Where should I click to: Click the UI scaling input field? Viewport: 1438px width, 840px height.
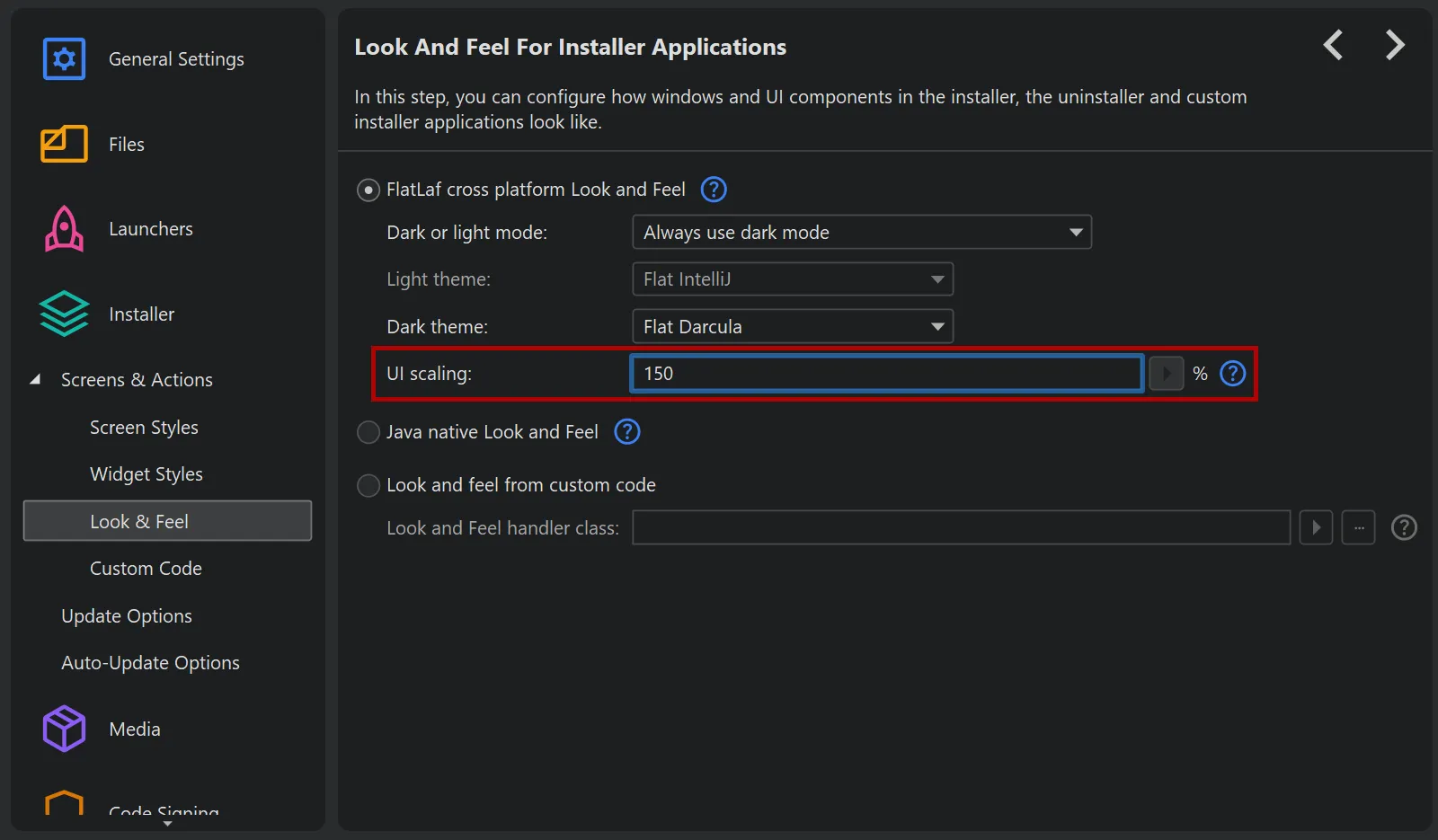pyautogui.click(x=885, y=374)
